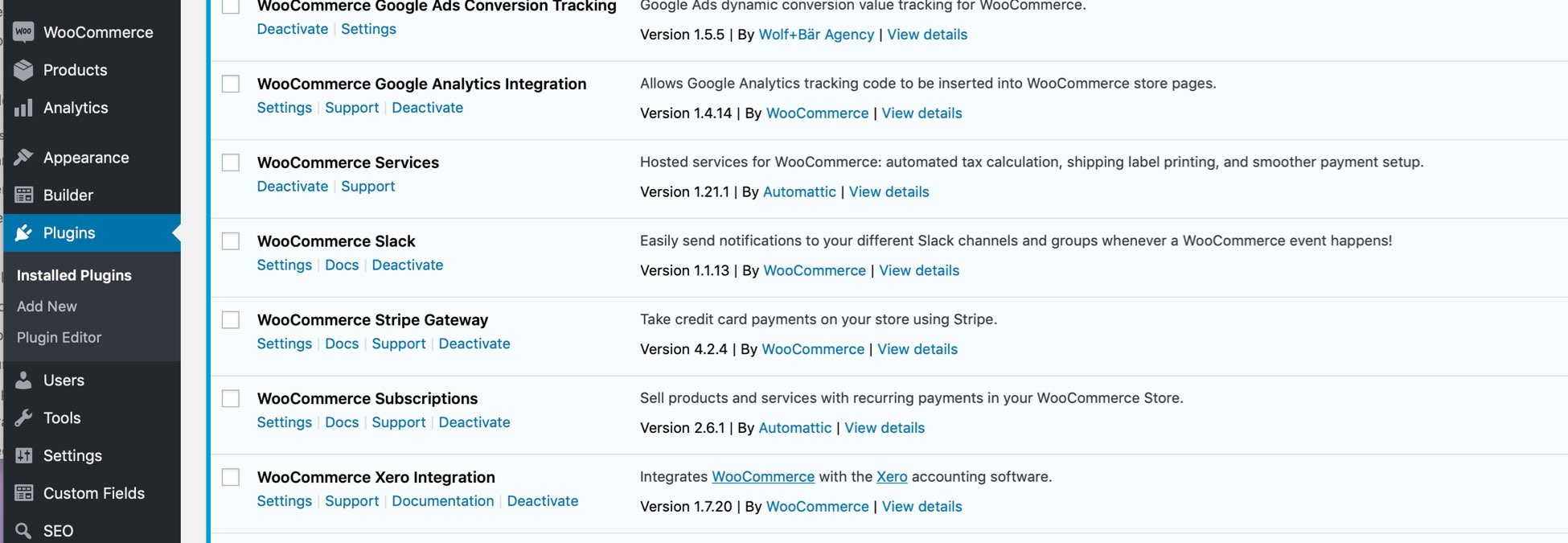Screen dimensions: 1568x543
Task: Tick the WooCommerce Slack checkbox
Action: 231,241
